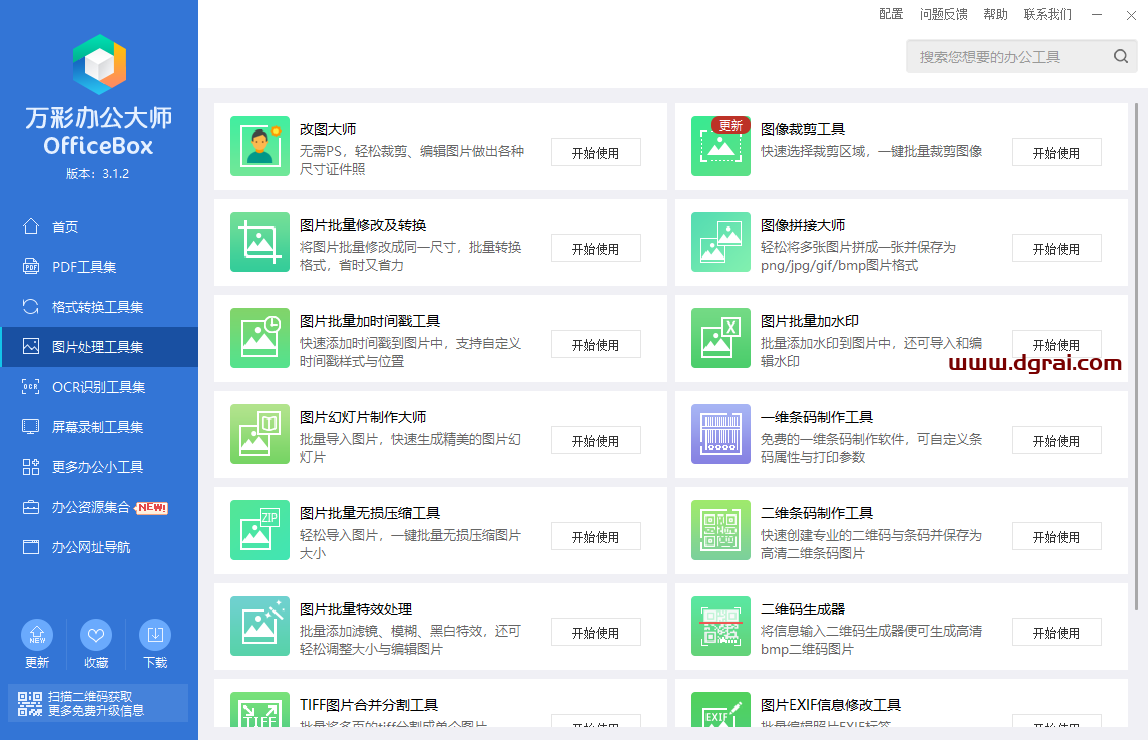This screenshot has width=1148, height=740.
Task: Go to 首页 in sidebar
Action: 99,226
